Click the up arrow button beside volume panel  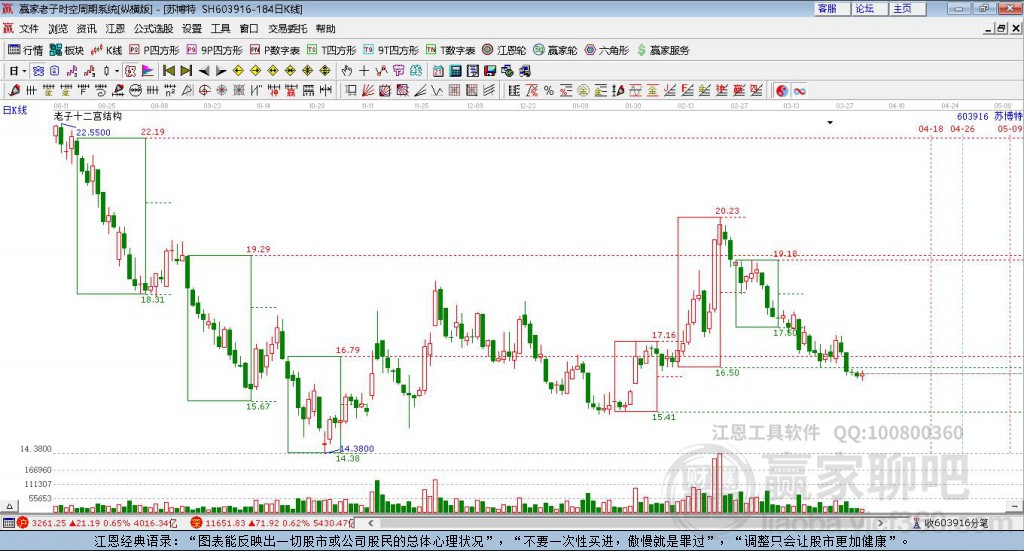(x=9, y=506)
